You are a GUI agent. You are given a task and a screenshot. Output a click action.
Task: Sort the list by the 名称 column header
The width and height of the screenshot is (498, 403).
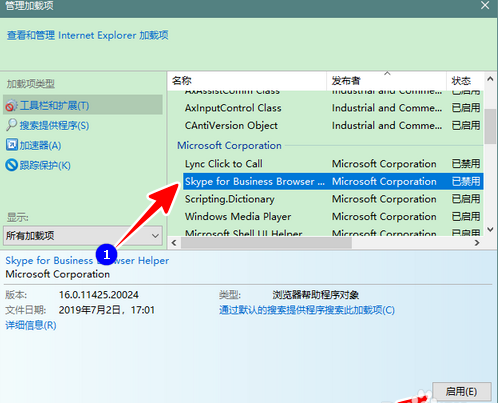(x=182, y=81)
